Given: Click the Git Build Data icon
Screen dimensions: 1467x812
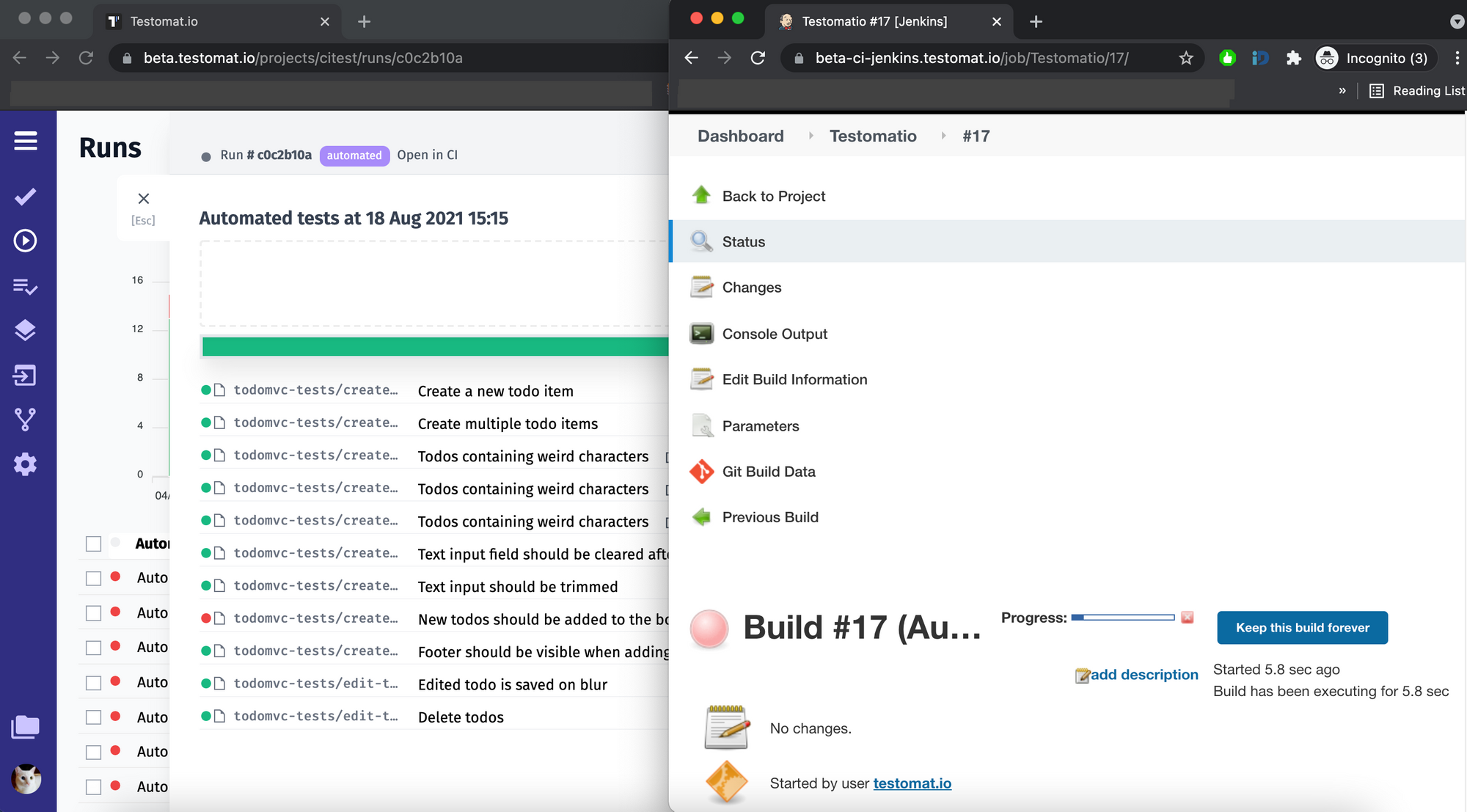Looking at the screenshot, I should [x=702, y=471].
